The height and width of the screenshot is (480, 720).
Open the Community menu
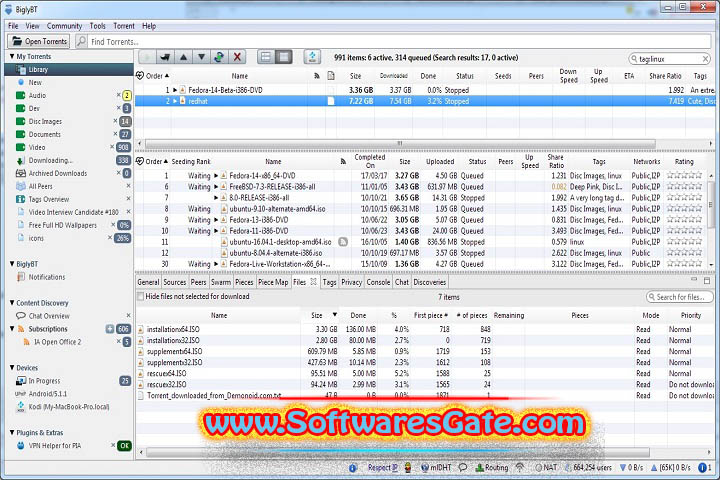pos(64,26)
